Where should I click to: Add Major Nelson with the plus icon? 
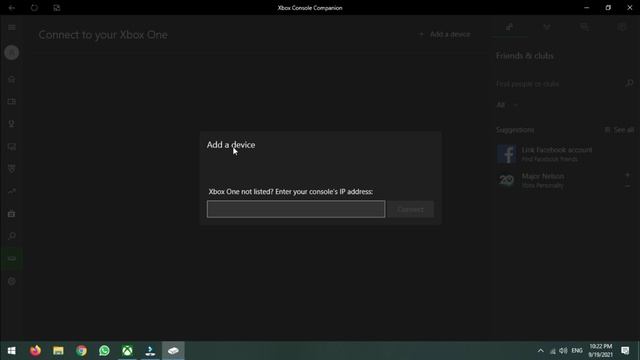(x=627, y=175)
